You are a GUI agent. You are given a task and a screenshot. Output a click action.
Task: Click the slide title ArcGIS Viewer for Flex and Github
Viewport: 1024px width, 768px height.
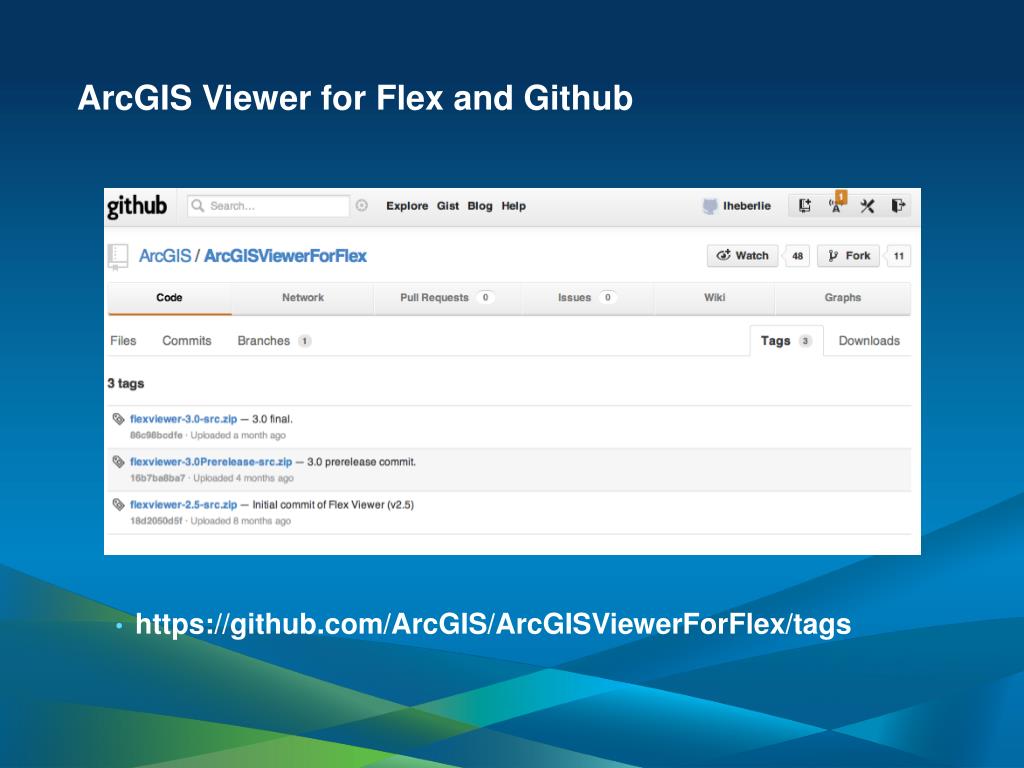[x=355, y=98]
